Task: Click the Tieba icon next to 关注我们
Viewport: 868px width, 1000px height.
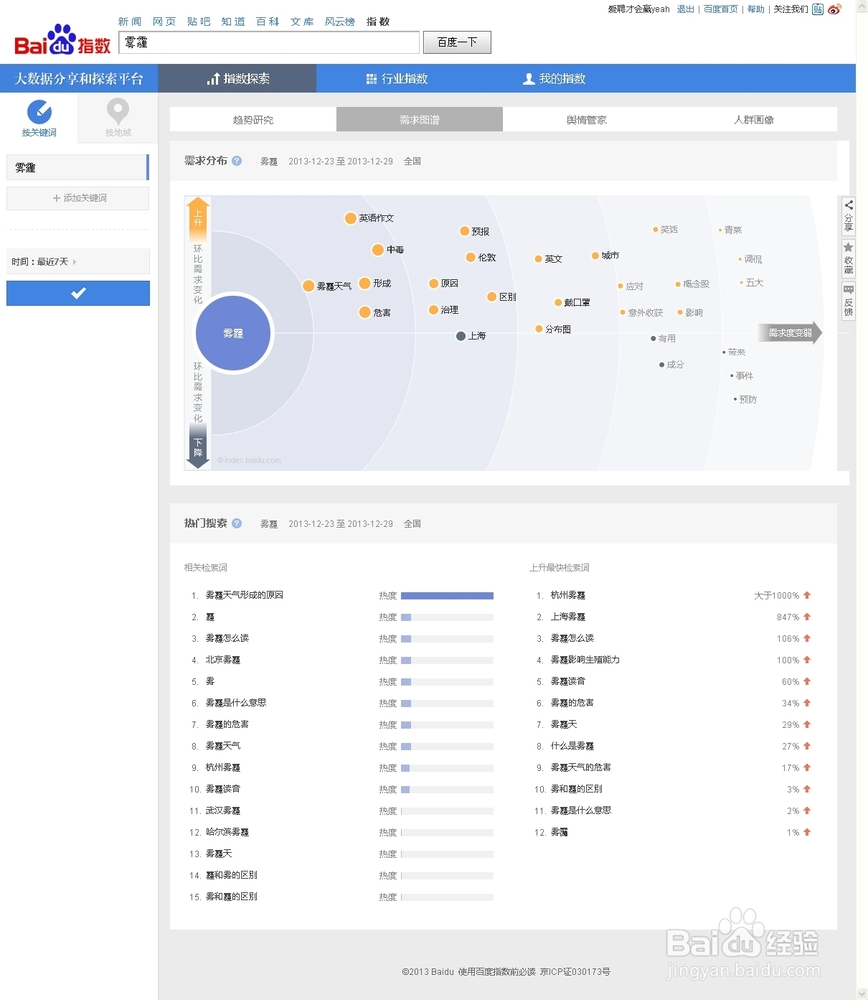Action: pos(818,10)
